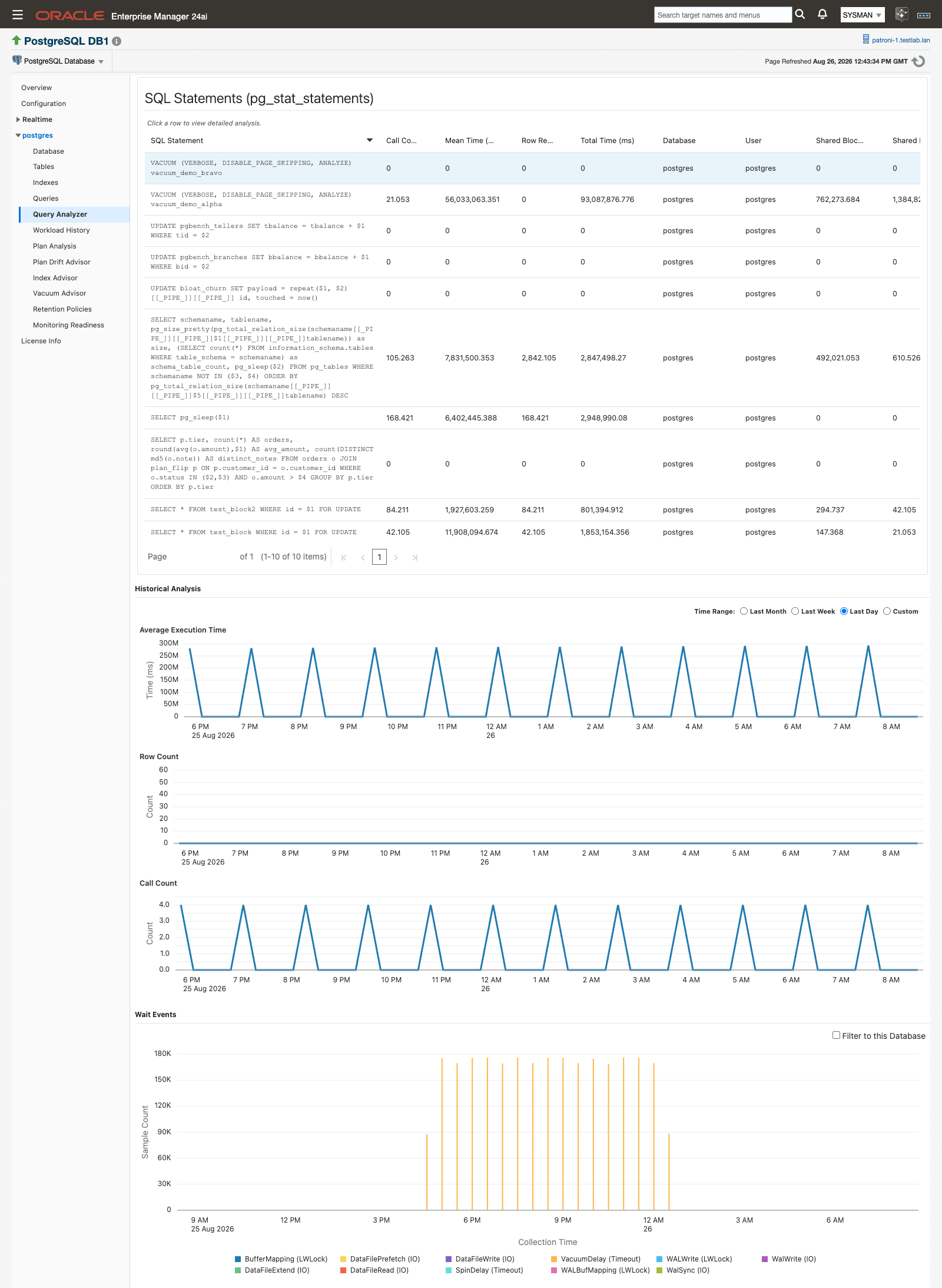Open the AI assistant icon in header

coord(901,14)
